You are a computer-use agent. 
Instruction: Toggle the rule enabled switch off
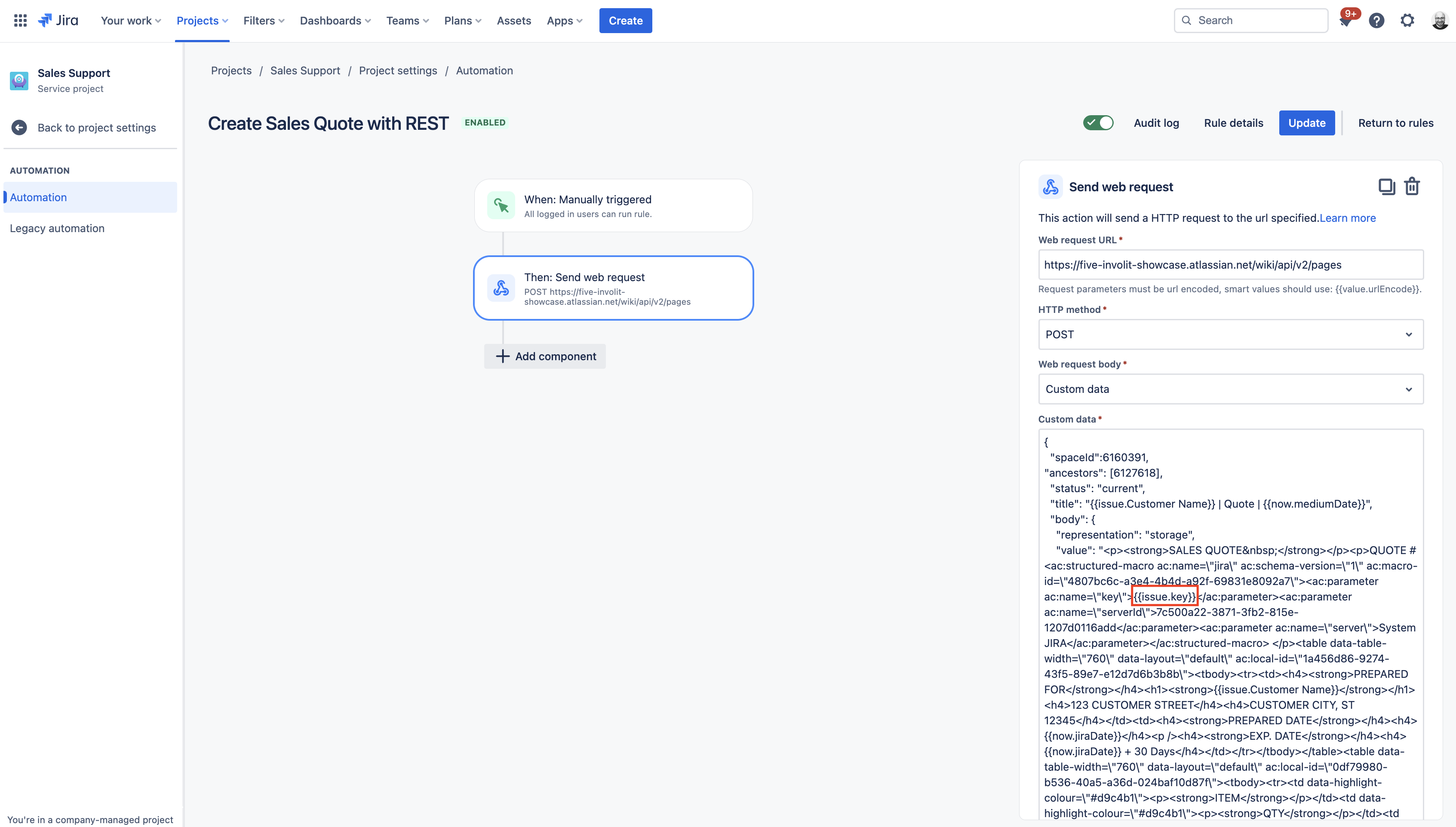(1098, 123)
